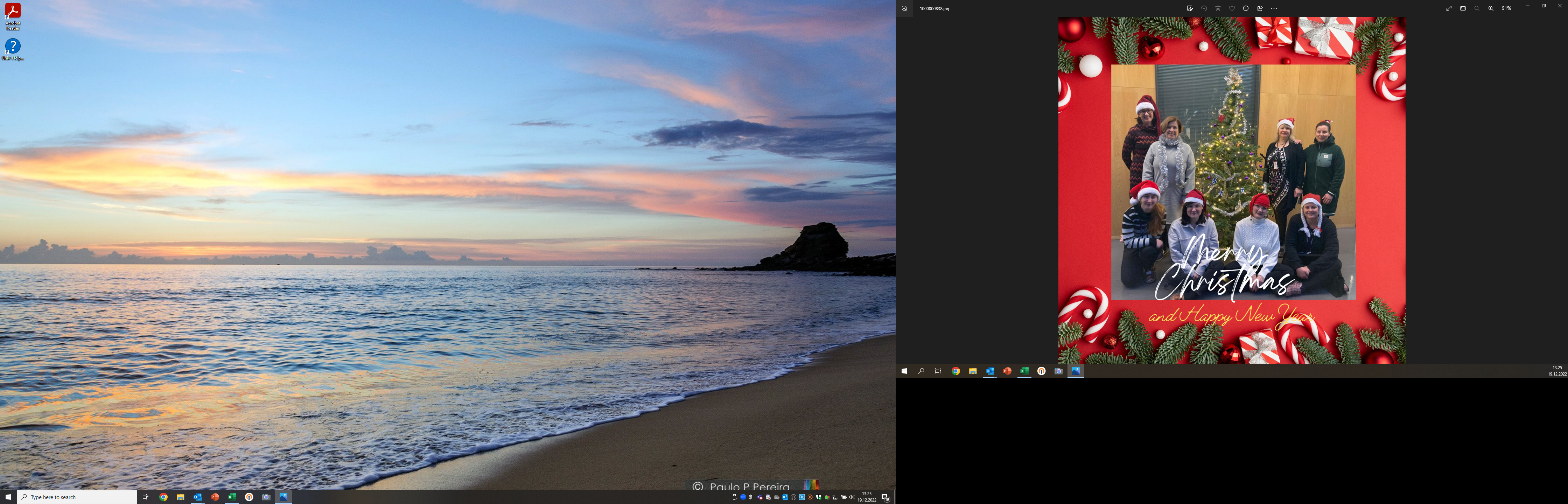This screenshot has width=1568, height=504.
Task: Click the share icon in Photos toolbar
Action: [1260, 8]
